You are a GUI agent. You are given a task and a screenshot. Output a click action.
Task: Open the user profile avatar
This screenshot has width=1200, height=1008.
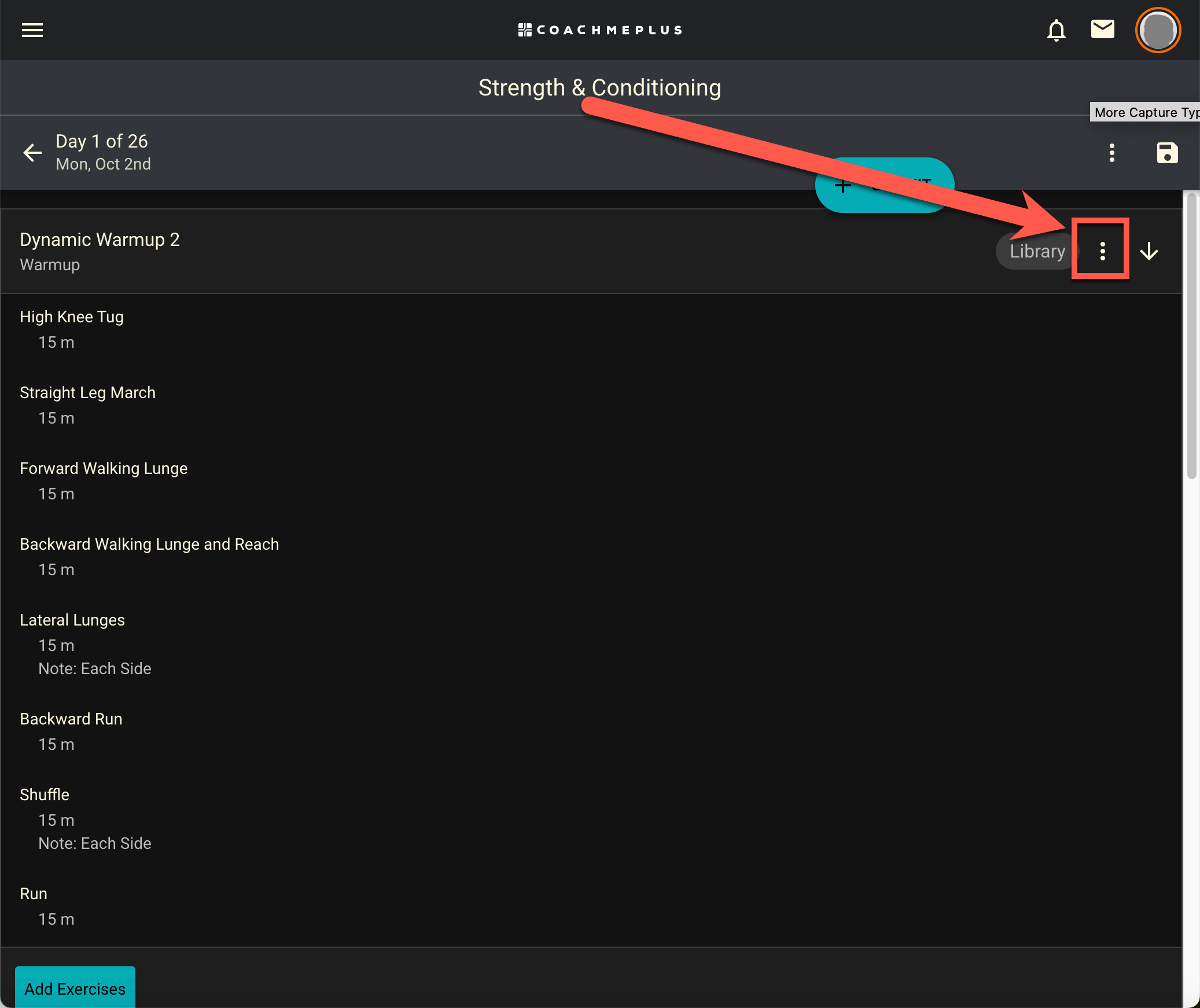point(1158,30)
